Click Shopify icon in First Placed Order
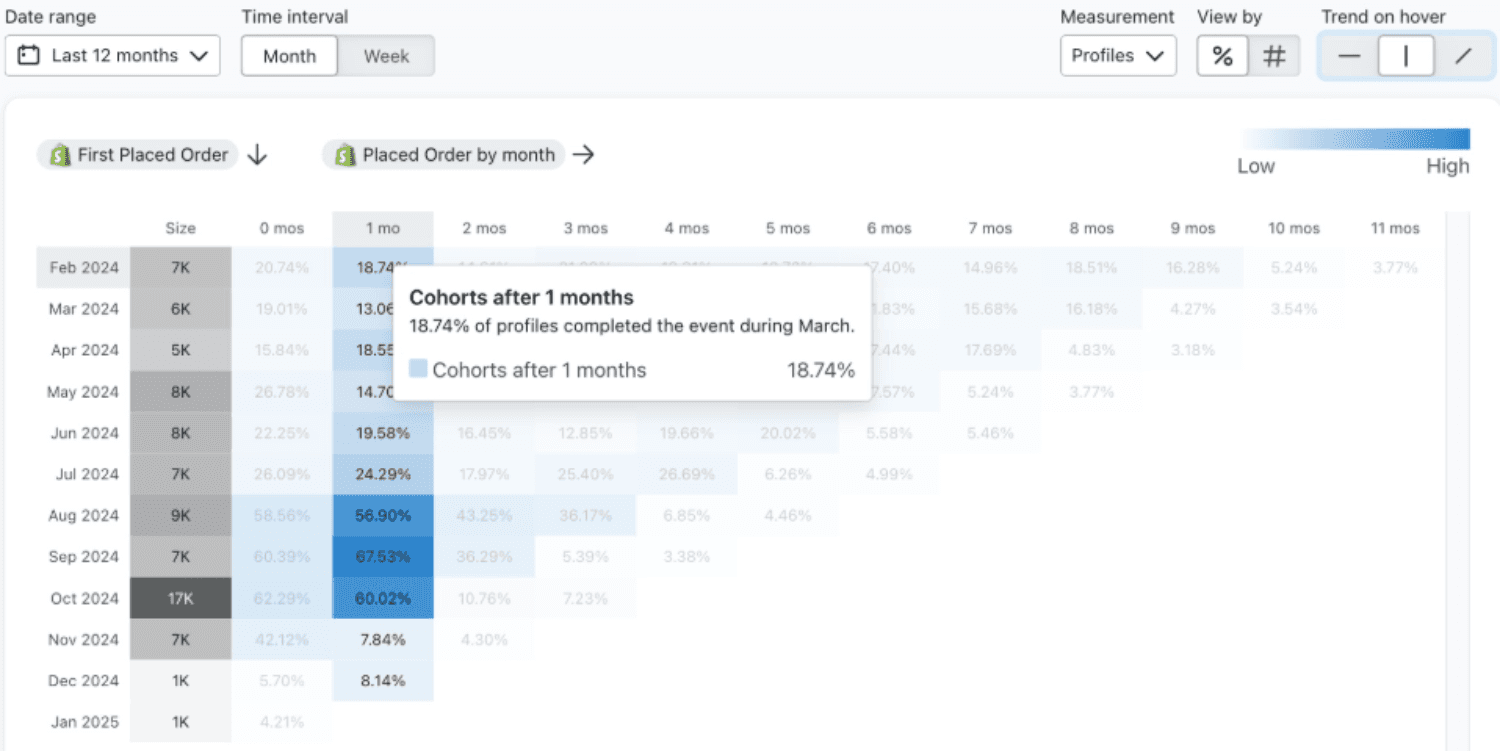This screenshot has height=751, width=1500. point(60,155)
